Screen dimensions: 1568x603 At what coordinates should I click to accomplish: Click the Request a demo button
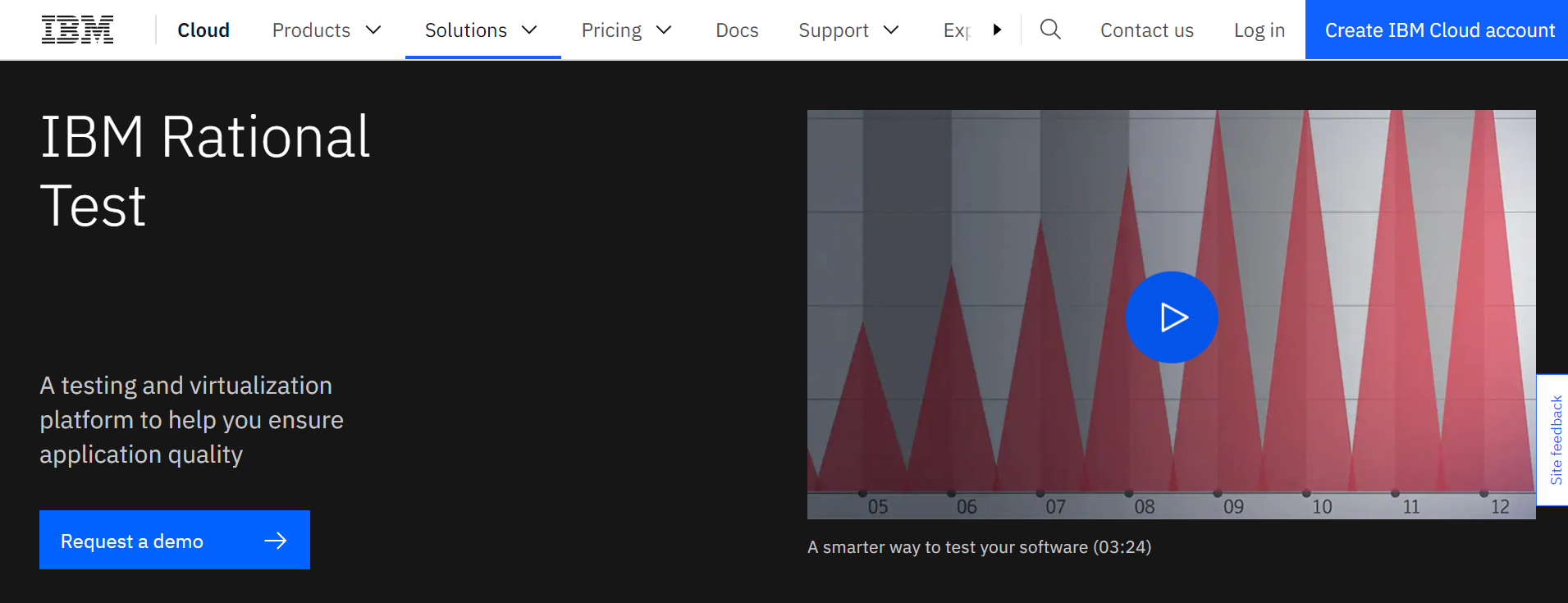(x=174, y=541)
